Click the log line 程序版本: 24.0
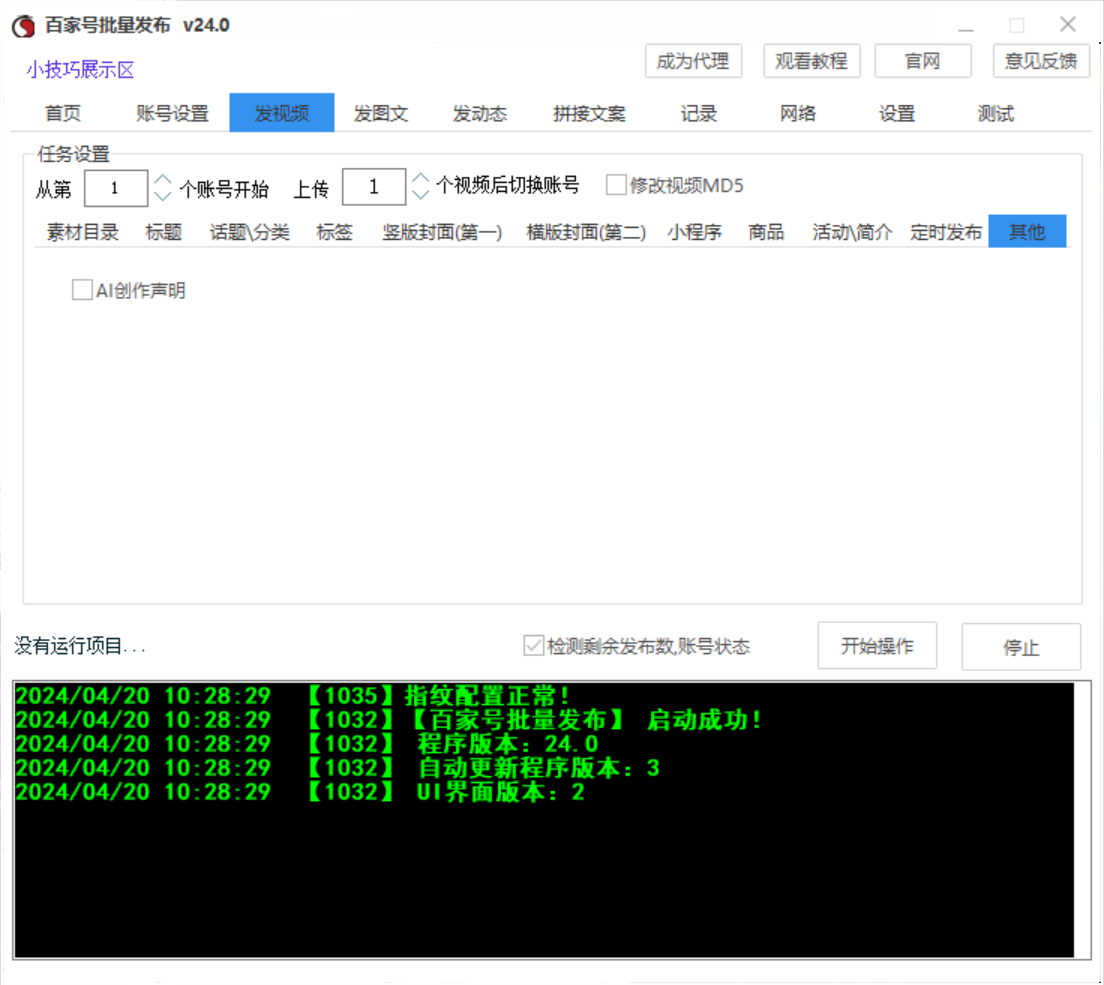Screen dimensions: 1104x985 (307, 744)
